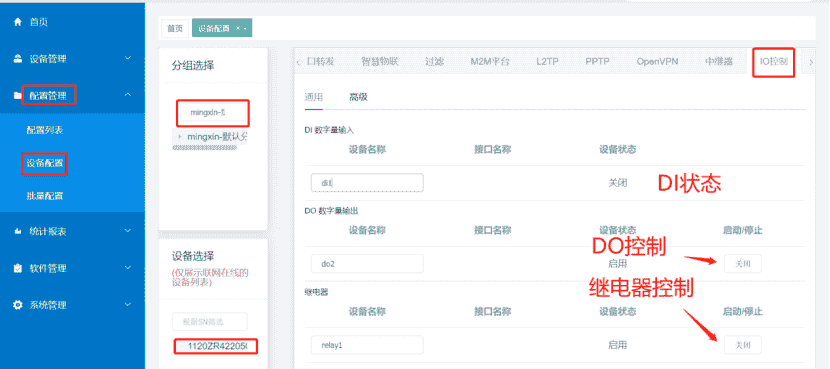Click the 设备管理 sidebar icon
The width and height of the screenshot is (830, 369).
(18, 59)
